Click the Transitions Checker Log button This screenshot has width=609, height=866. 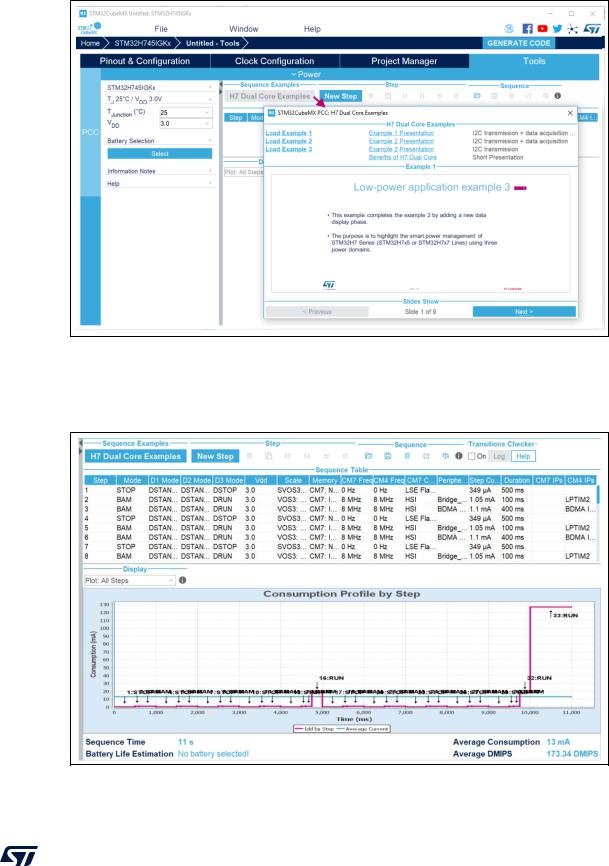coord(499,456)
